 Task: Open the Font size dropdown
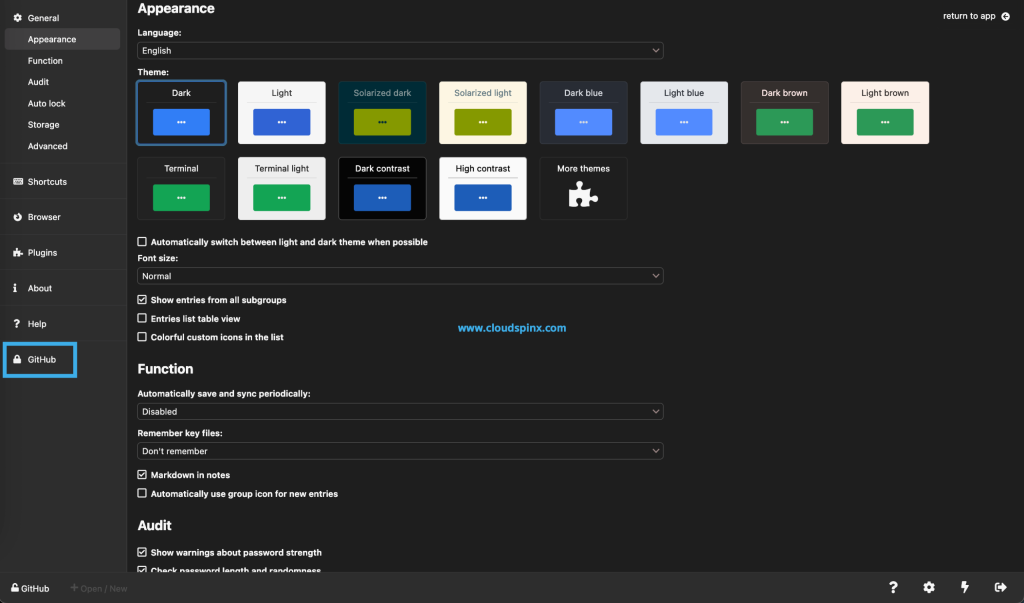tap(399, 275)
